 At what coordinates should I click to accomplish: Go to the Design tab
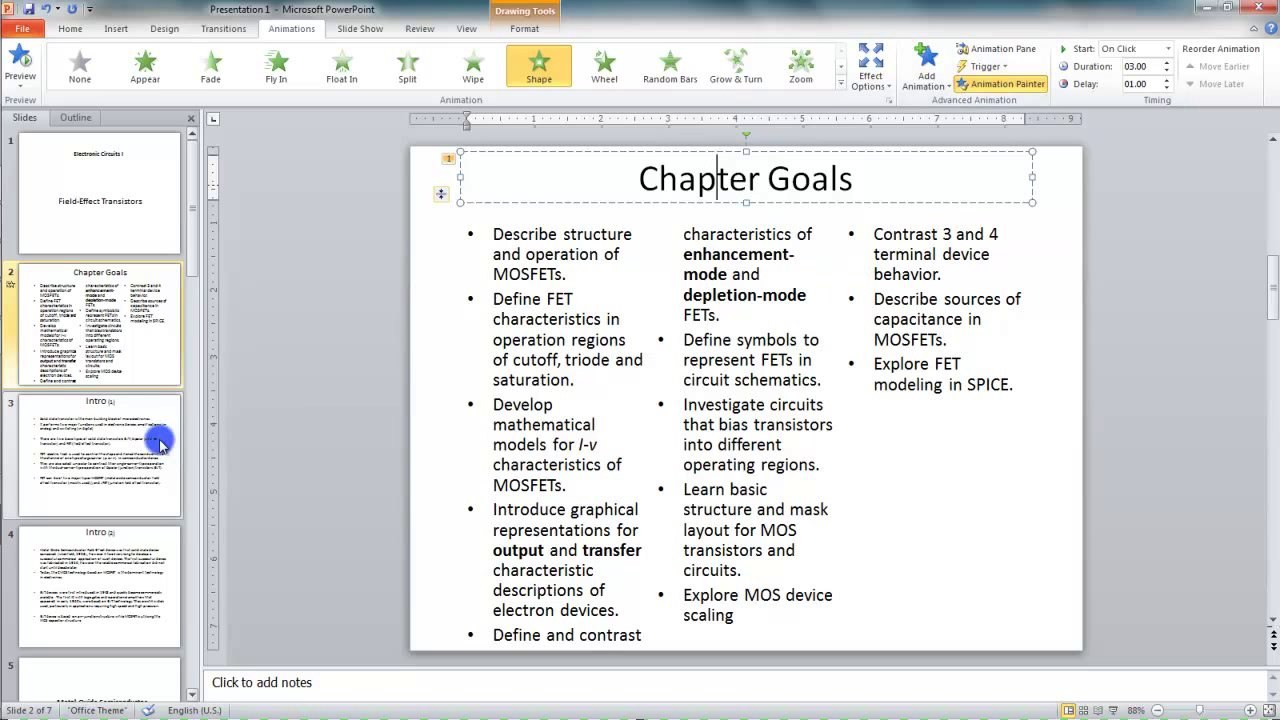[x=165, y=29]
